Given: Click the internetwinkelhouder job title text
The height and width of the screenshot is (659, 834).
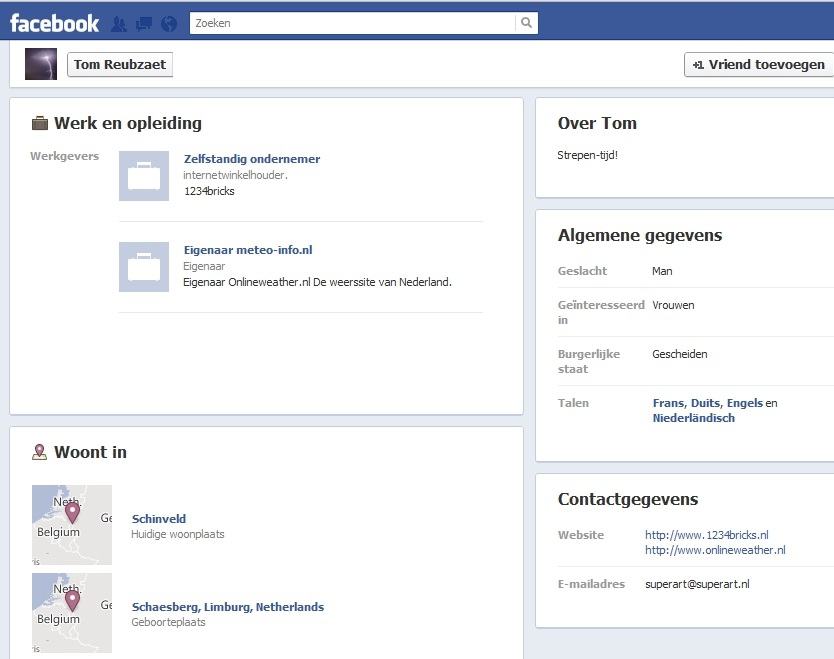Looking at the screenshot, I should 235,175.
